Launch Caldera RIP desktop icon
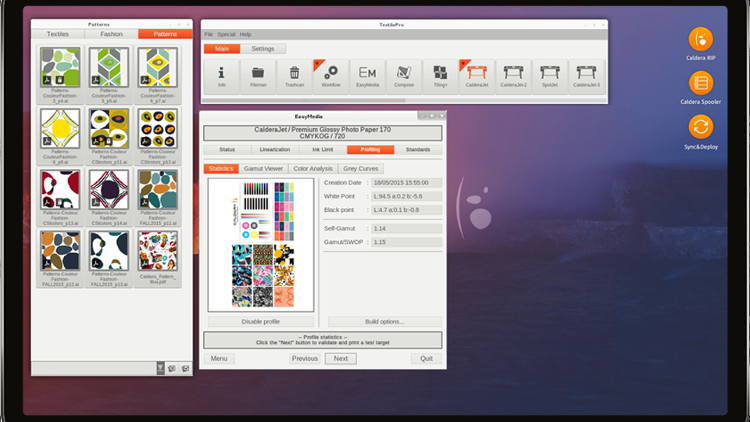750x422 pixels. pyautogui.click(x=700, y=39)
